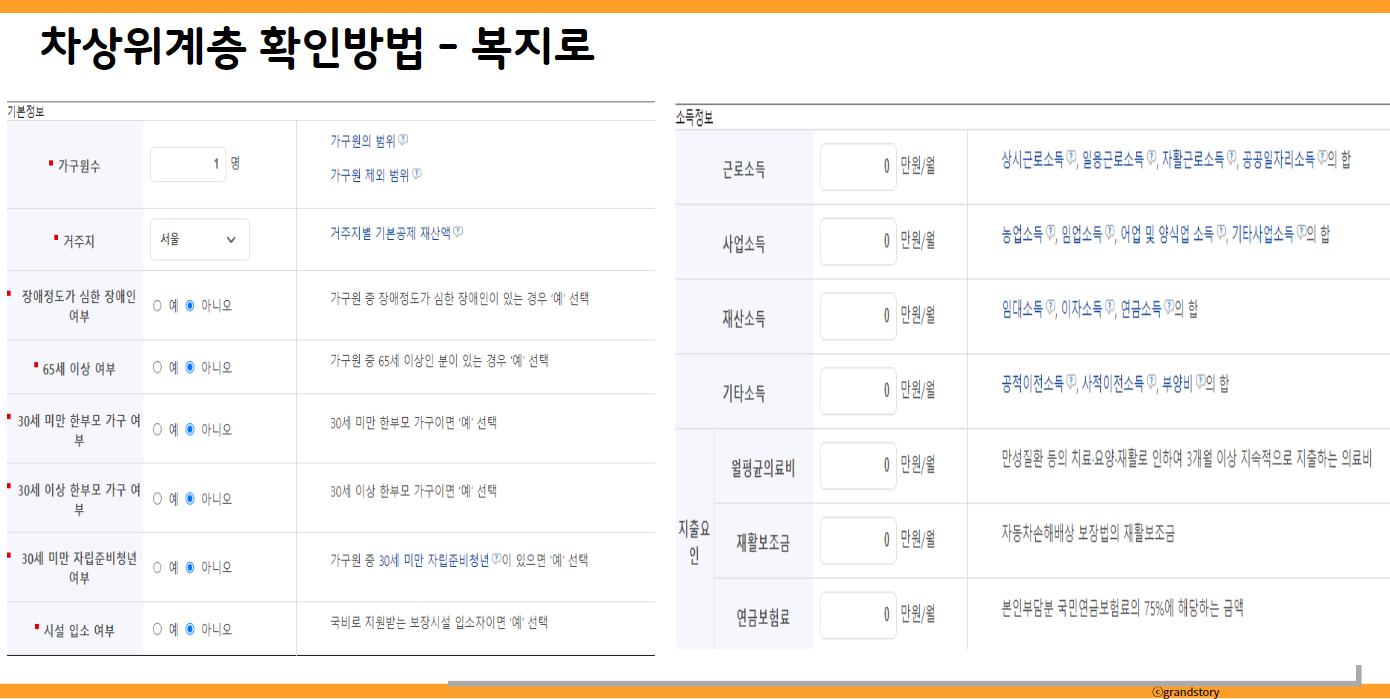The width and height of the screenshot is (1390, 699).
Task: Open help icon beside 거주지별 기본공제 재산액
Action: click(x=458, y=233)
